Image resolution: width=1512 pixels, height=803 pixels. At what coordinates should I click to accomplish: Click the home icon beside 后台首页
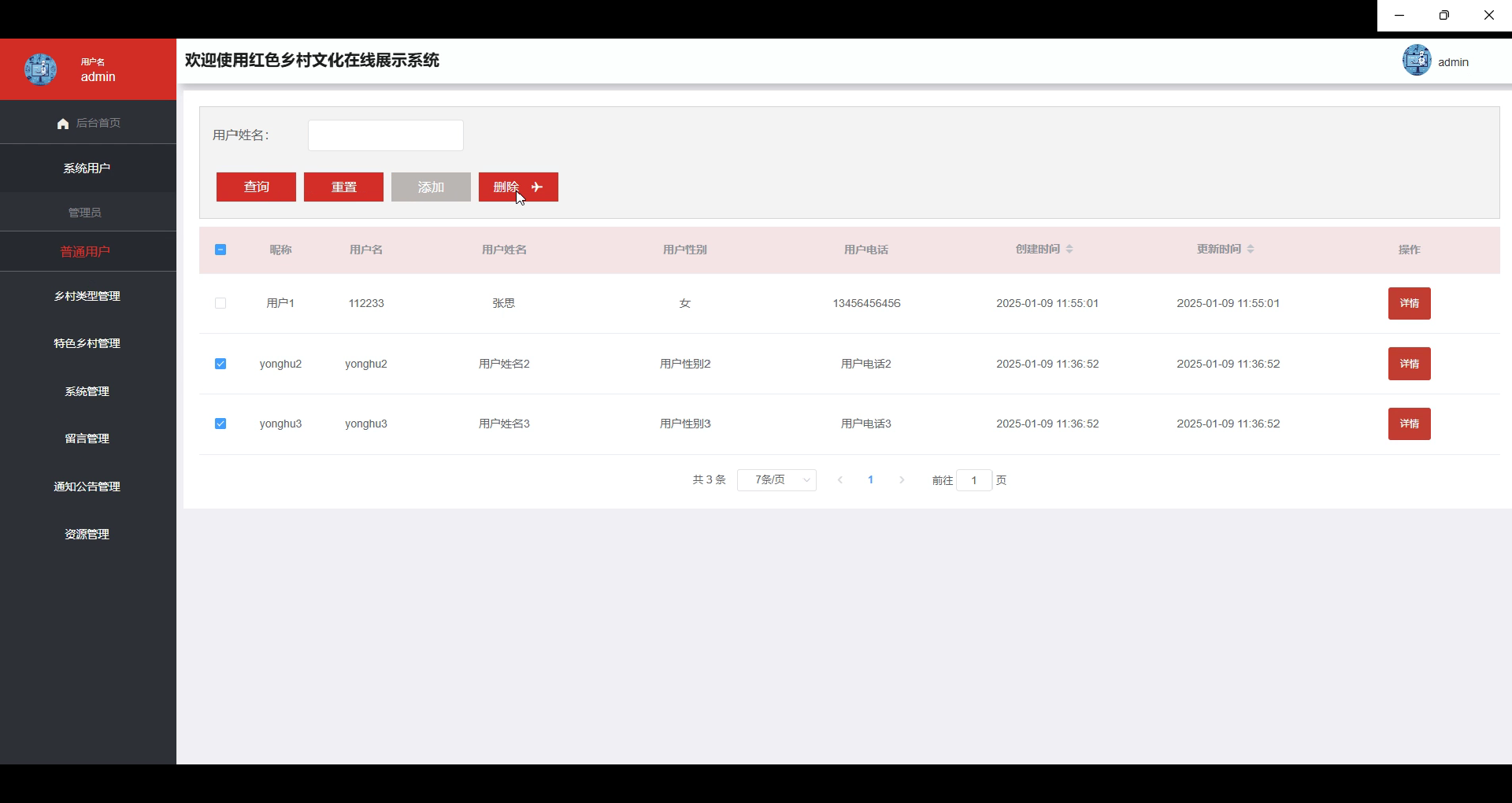click(63, 124)
